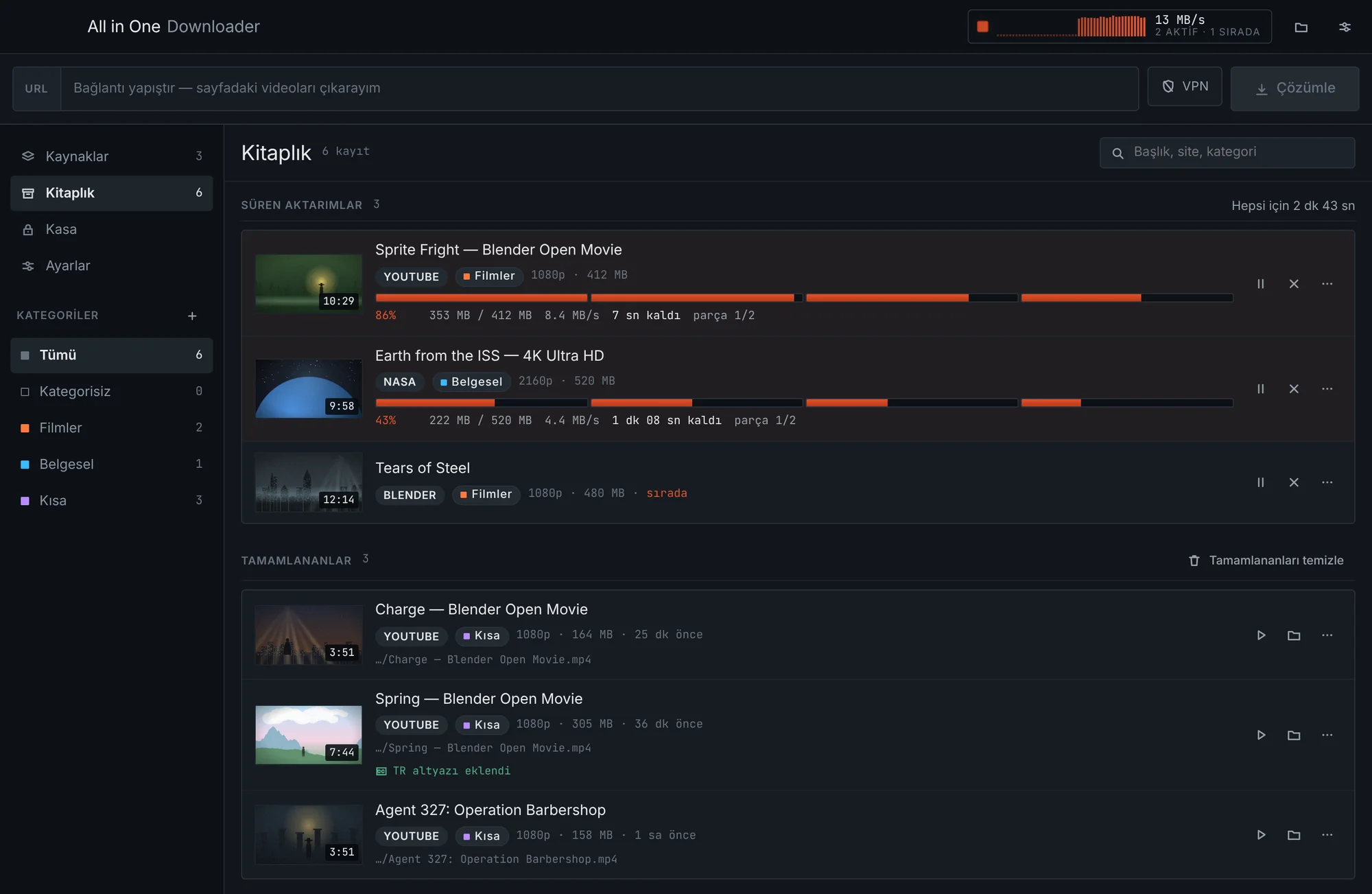Click the Çözümle button
The height and width of the screenshot is (894, 1372).
click(x=1294, y=89)
